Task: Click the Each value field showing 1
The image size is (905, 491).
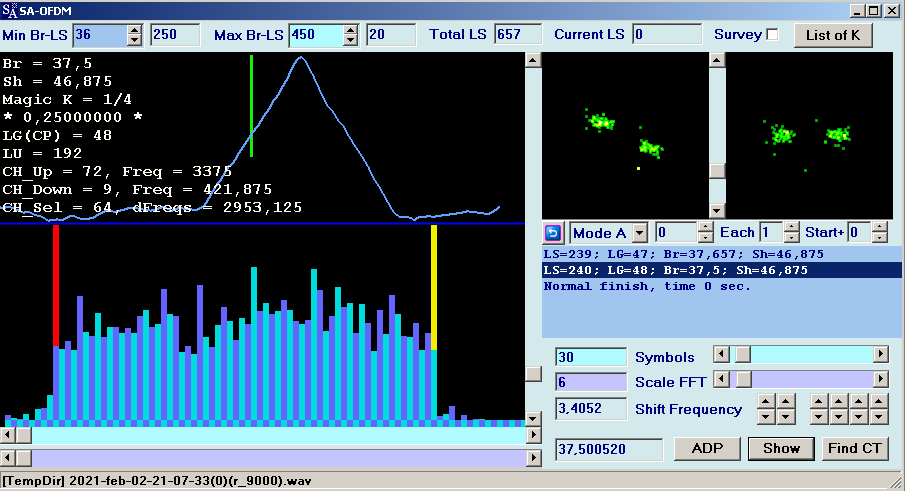Action: pyautogui.click(x=772, y=233)
